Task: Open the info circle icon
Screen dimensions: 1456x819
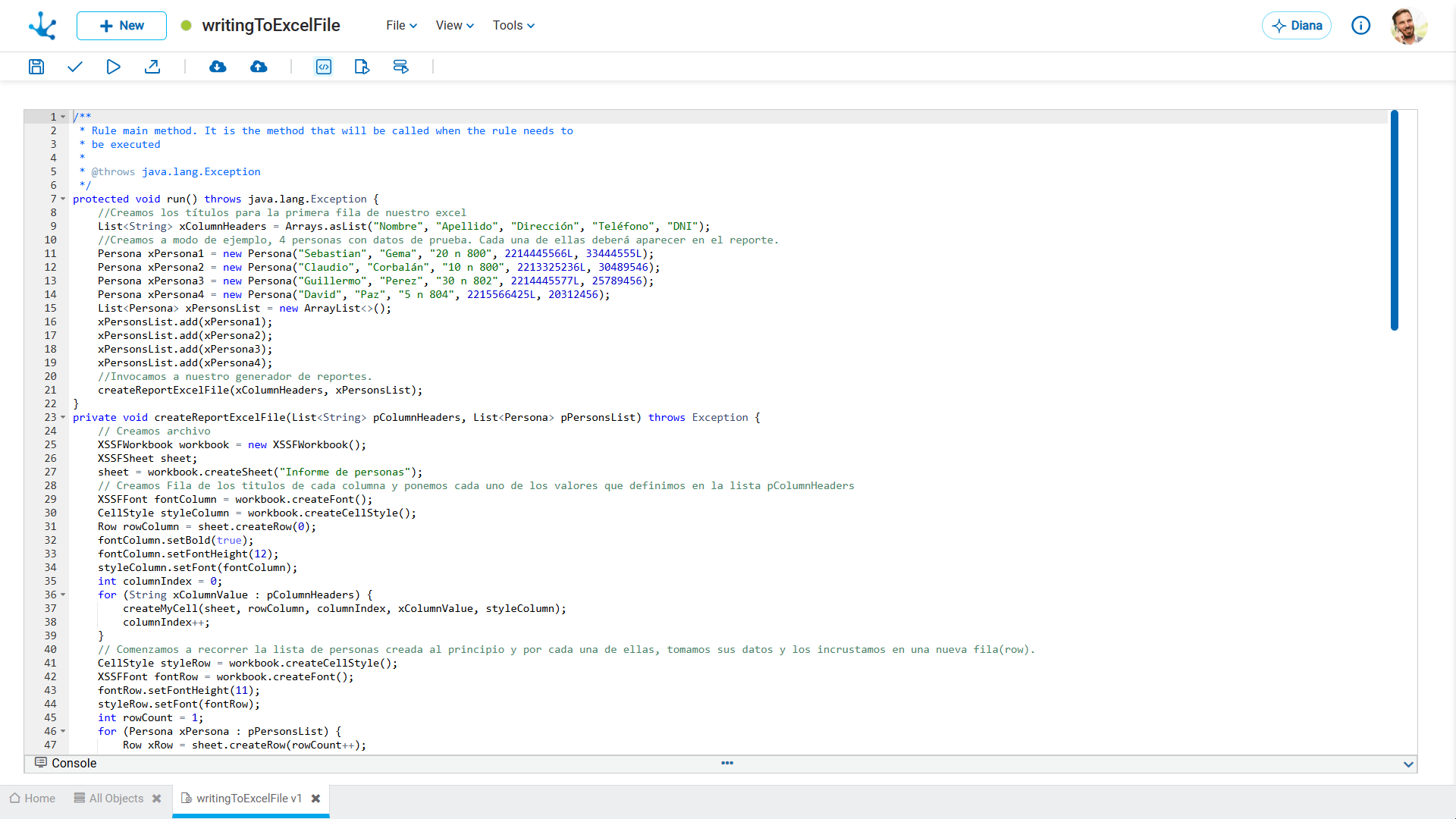Action: click(1361, 26)
